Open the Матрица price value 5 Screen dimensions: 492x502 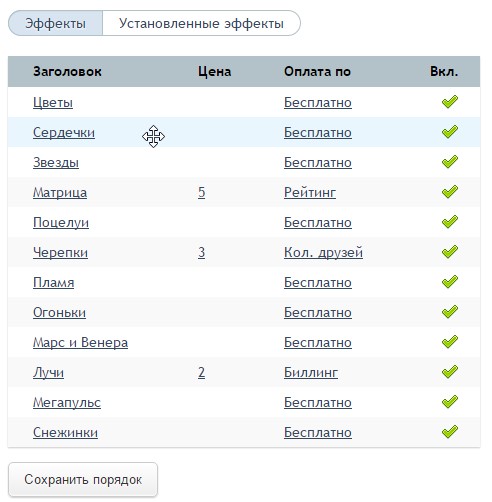(x=201, y=192)
